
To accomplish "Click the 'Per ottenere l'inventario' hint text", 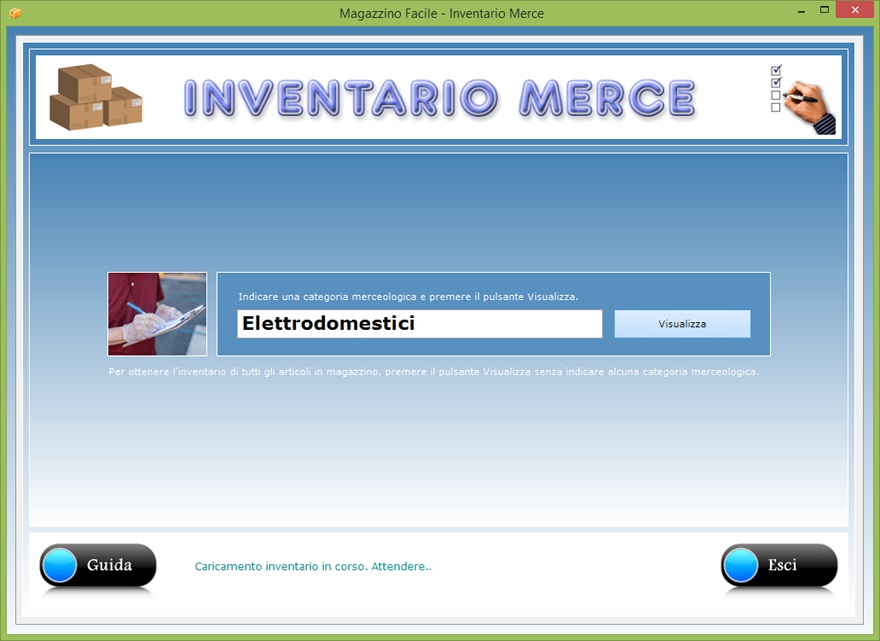I will tap(433, 372).
